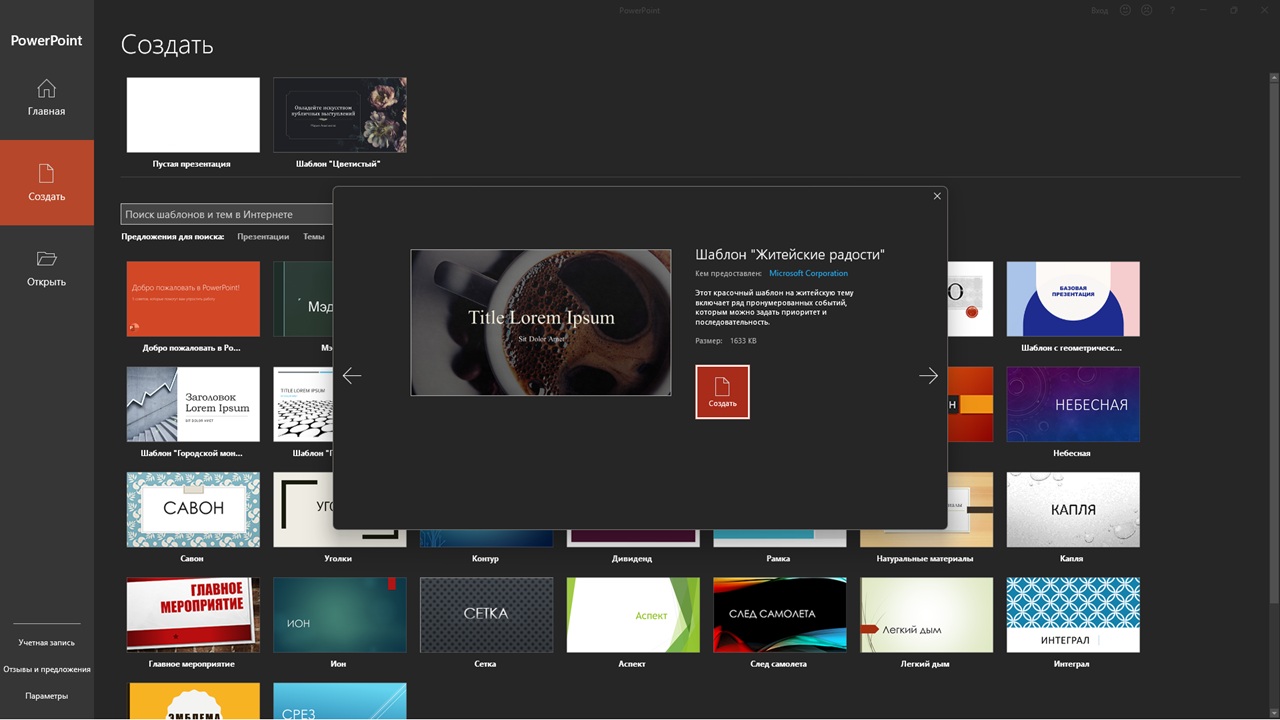Click Вход to sign in
Screen dimensions: 1280x720
[x=1099, y=10]
